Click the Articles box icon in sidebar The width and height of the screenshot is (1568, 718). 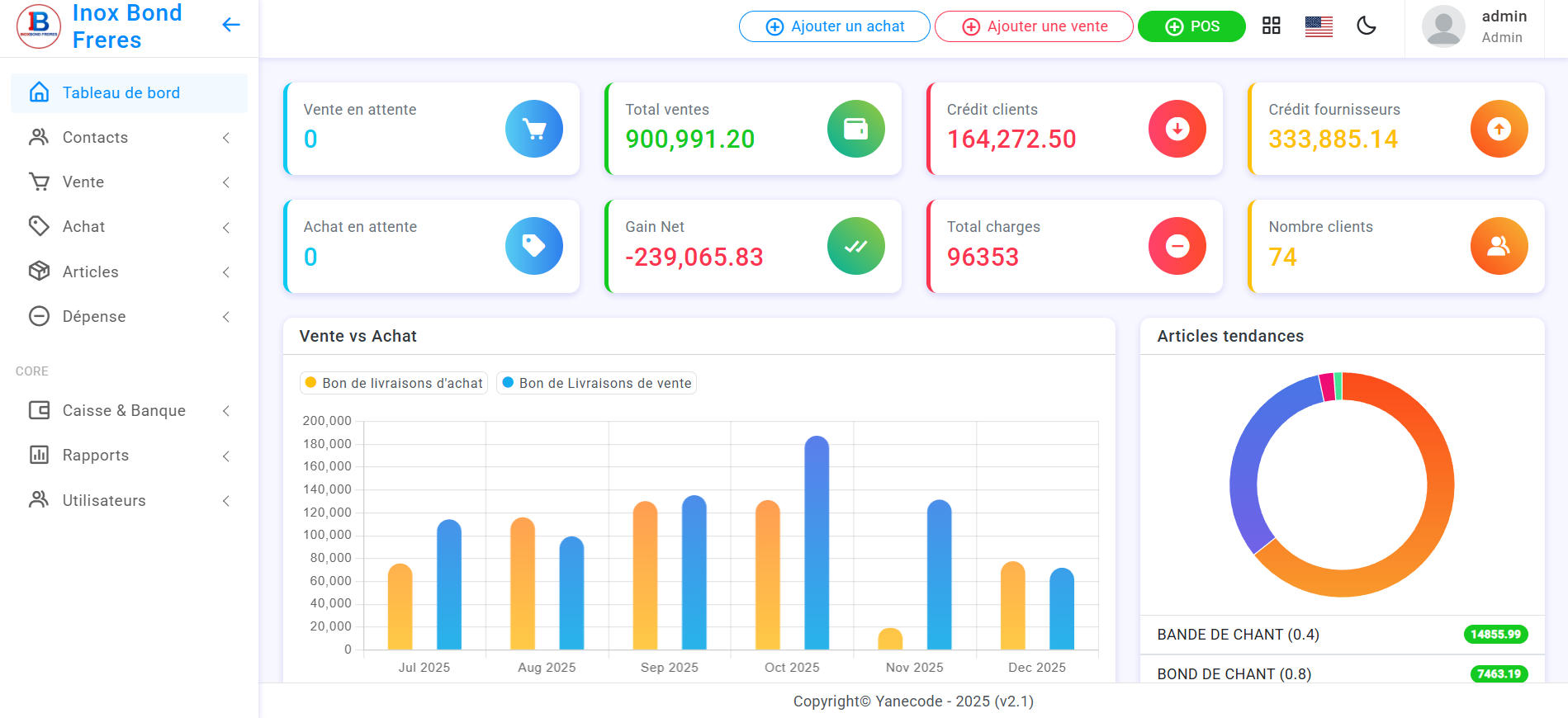pyautogui.click(x=39, y=272)
